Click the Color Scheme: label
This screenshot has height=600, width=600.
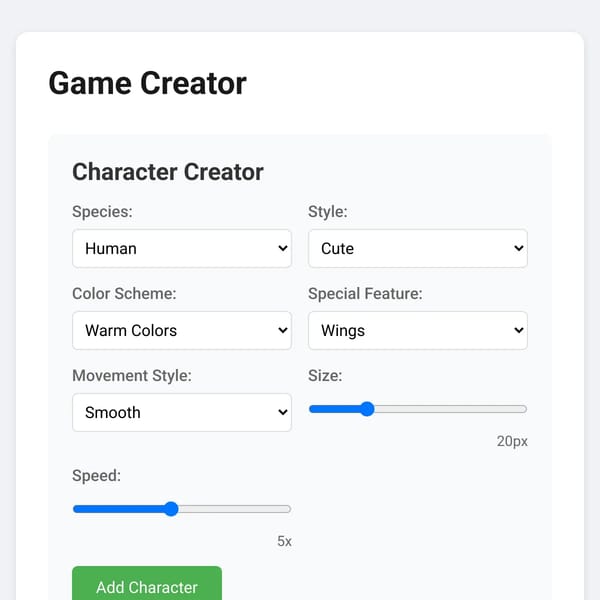pos(124,293)
